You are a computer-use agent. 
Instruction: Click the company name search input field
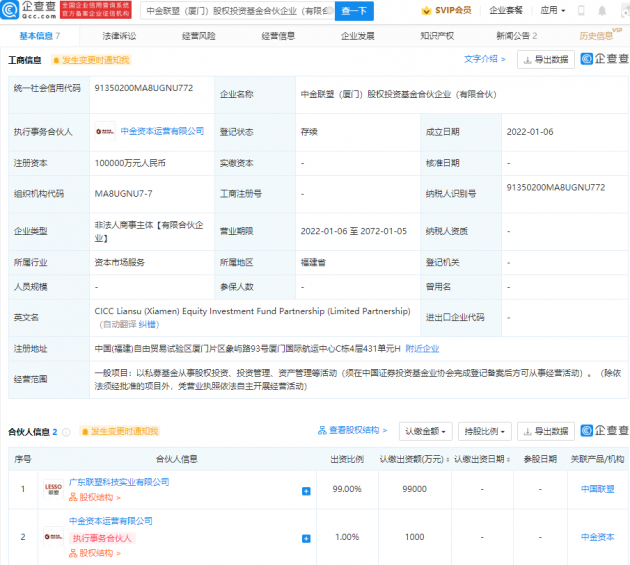pyautogui.click(x=237, y=11)
